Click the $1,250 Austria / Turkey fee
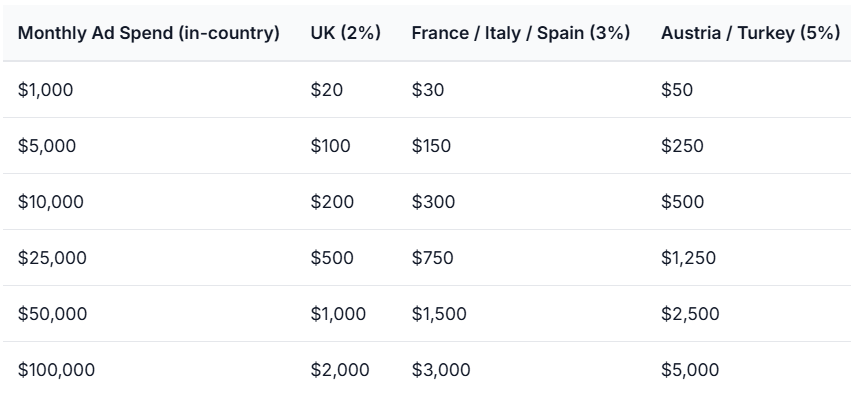Image resolution: width=851 pixels, height=418 pixels. point(688,258)
